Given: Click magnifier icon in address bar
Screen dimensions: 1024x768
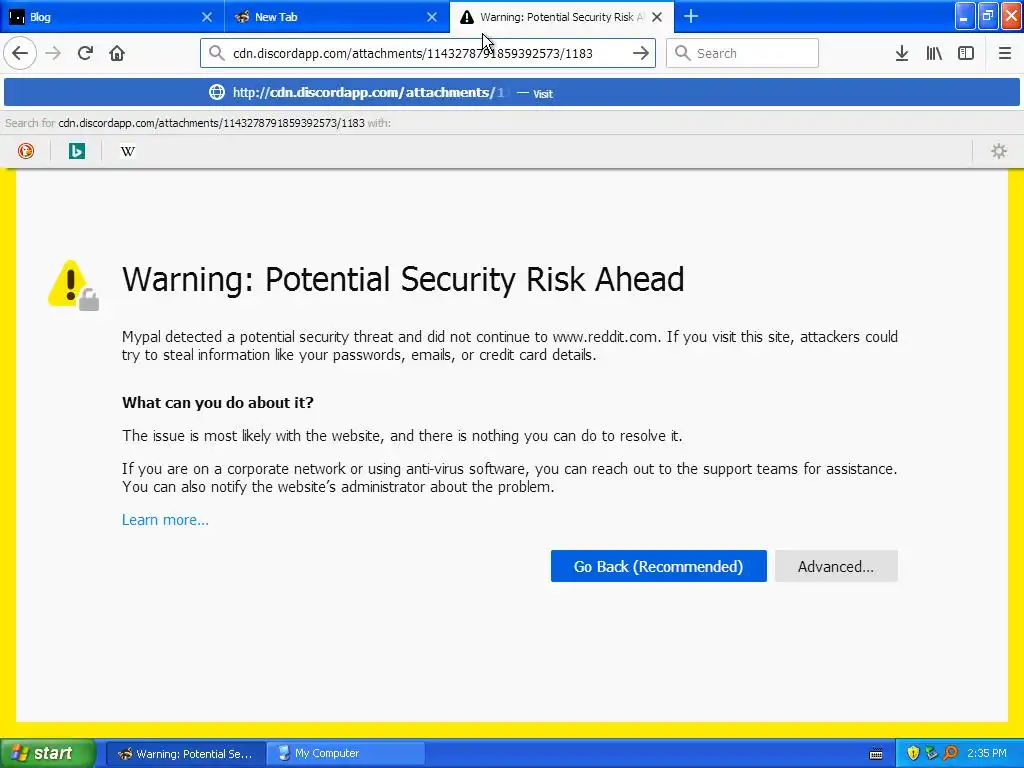Looking at the screenshot, I should tap(217, 53).
